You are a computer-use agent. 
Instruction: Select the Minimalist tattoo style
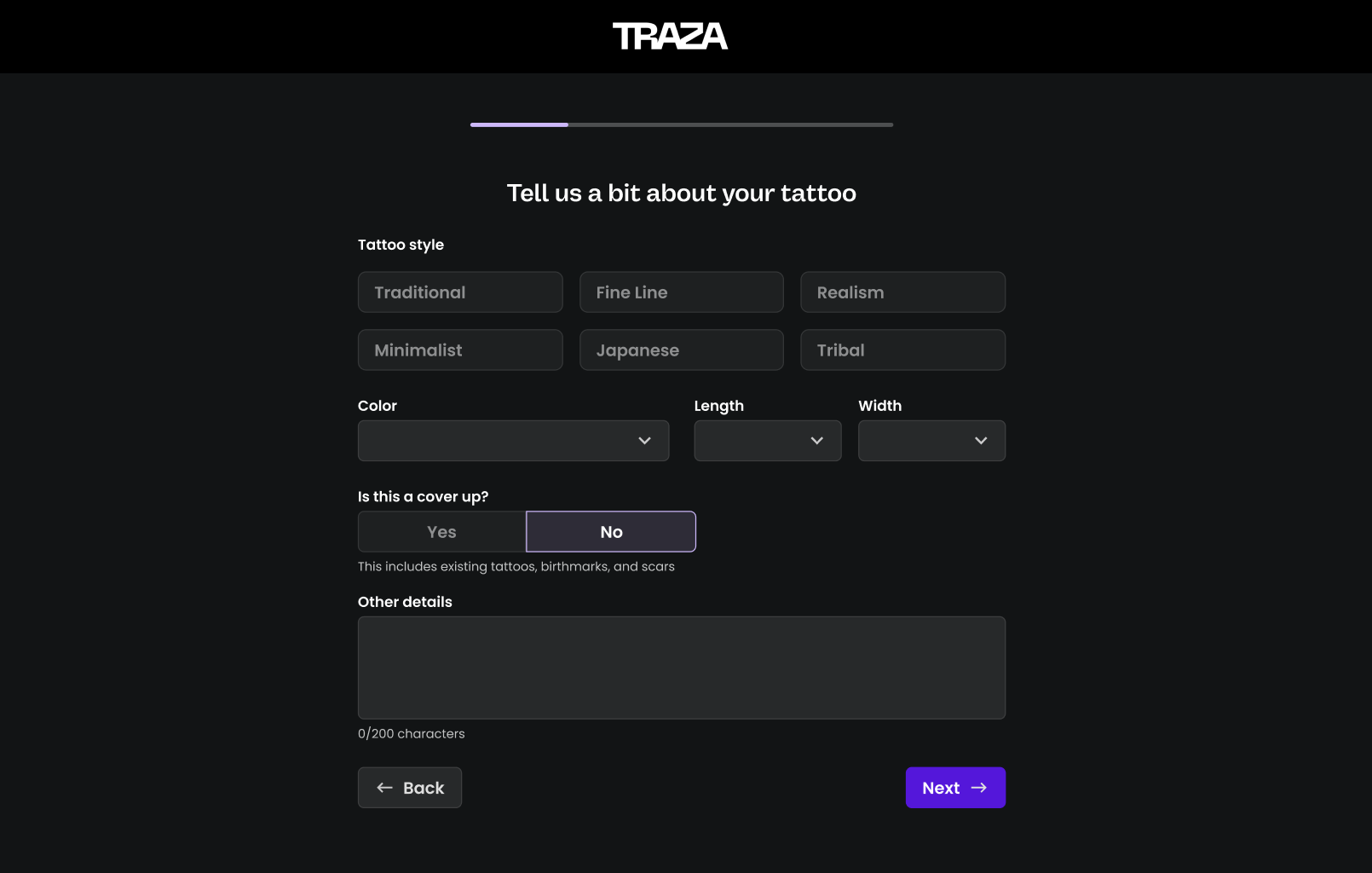[460, 350]
